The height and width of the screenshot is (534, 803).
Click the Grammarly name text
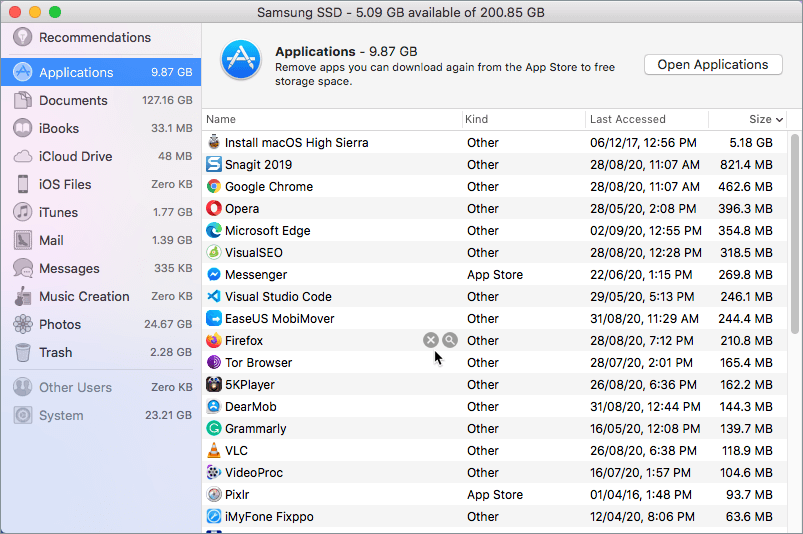pos(256,429)
